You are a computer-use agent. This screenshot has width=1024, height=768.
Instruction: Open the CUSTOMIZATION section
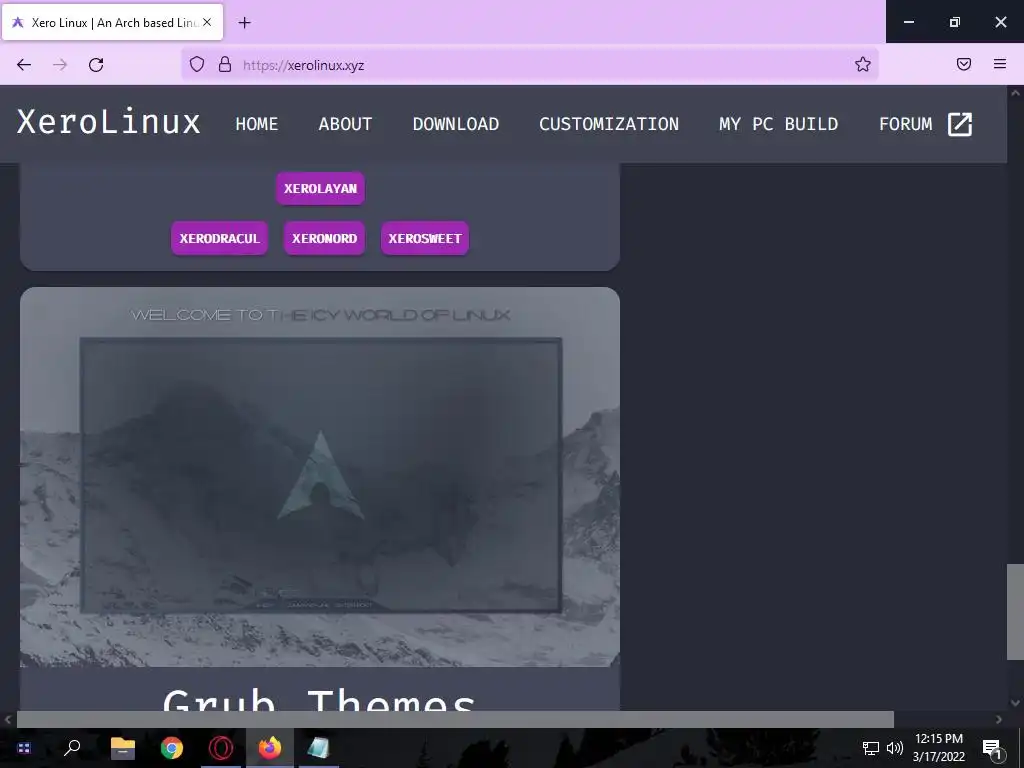coord(609,123)
